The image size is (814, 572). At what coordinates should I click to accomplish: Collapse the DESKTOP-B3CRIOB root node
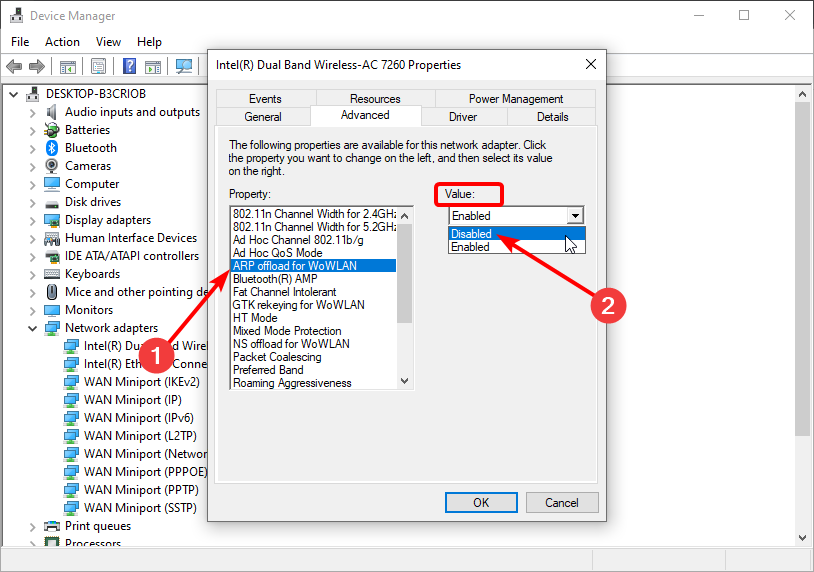pyautogui.click(x=14, y=94)
